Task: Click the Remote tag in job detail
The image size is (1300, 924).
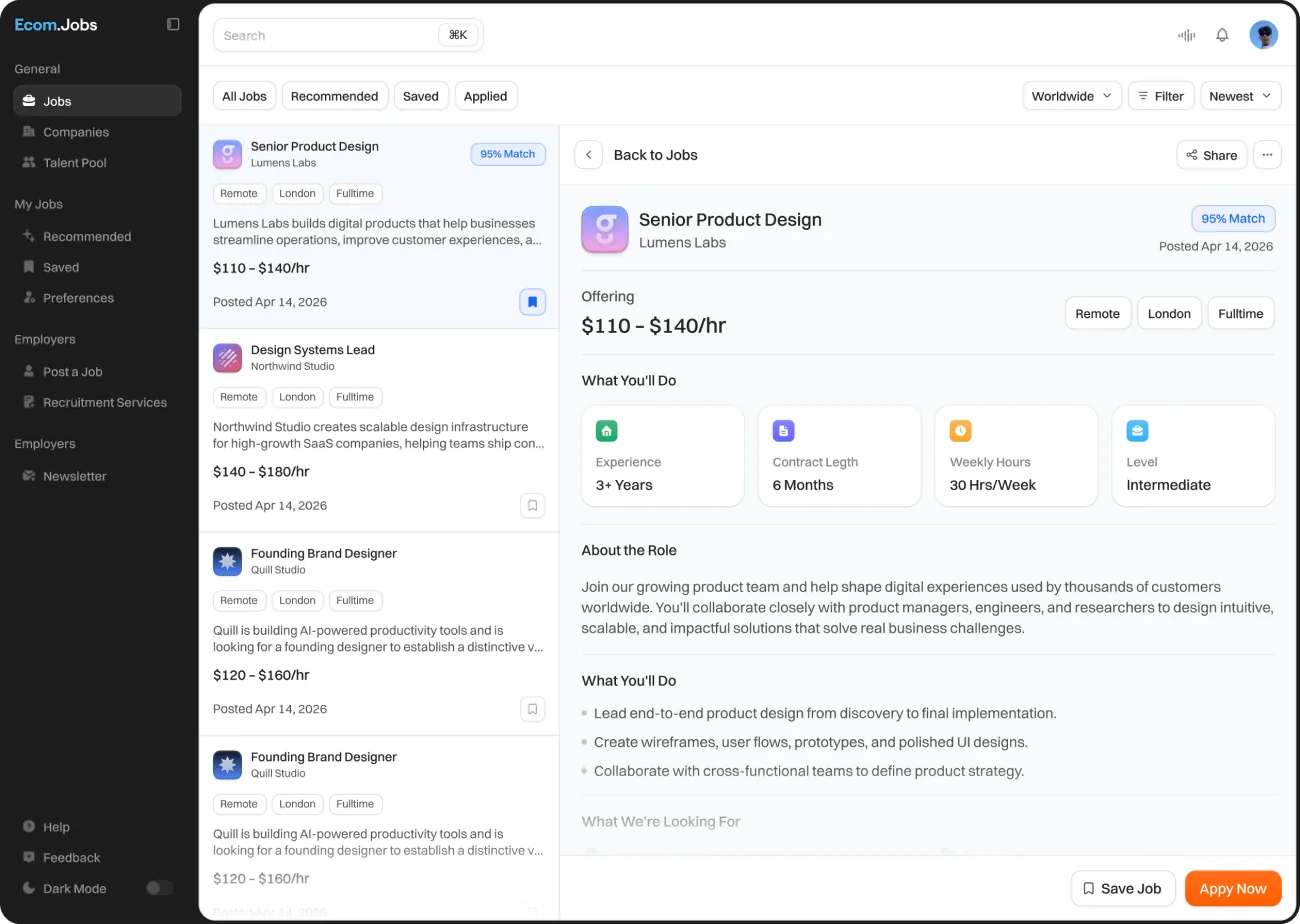Action: (1098, 313)
